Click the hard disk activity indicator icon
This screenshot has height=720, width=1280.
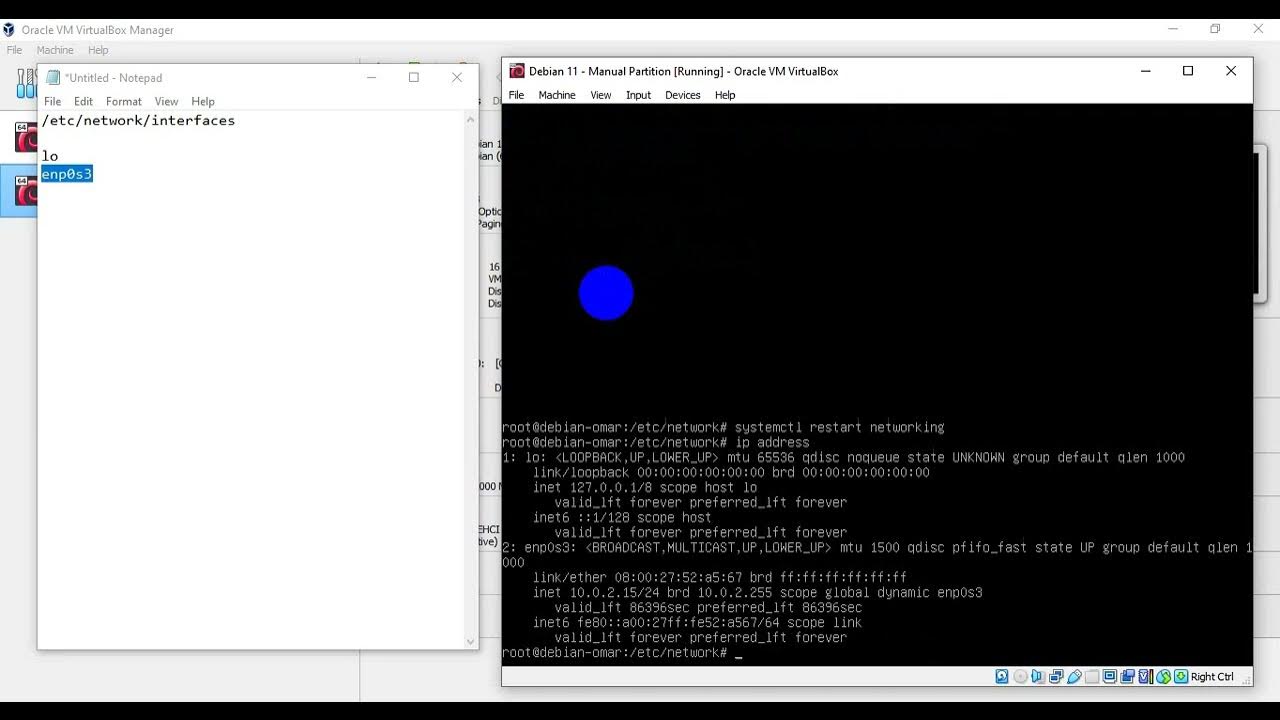tap(1002, 677)
